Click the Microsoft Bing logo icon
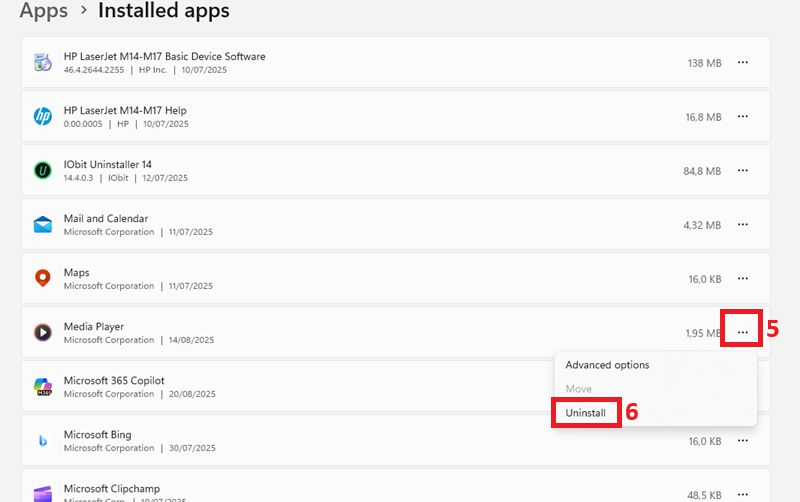The height and width of the screenshot is (502, 800). point(43,440)
